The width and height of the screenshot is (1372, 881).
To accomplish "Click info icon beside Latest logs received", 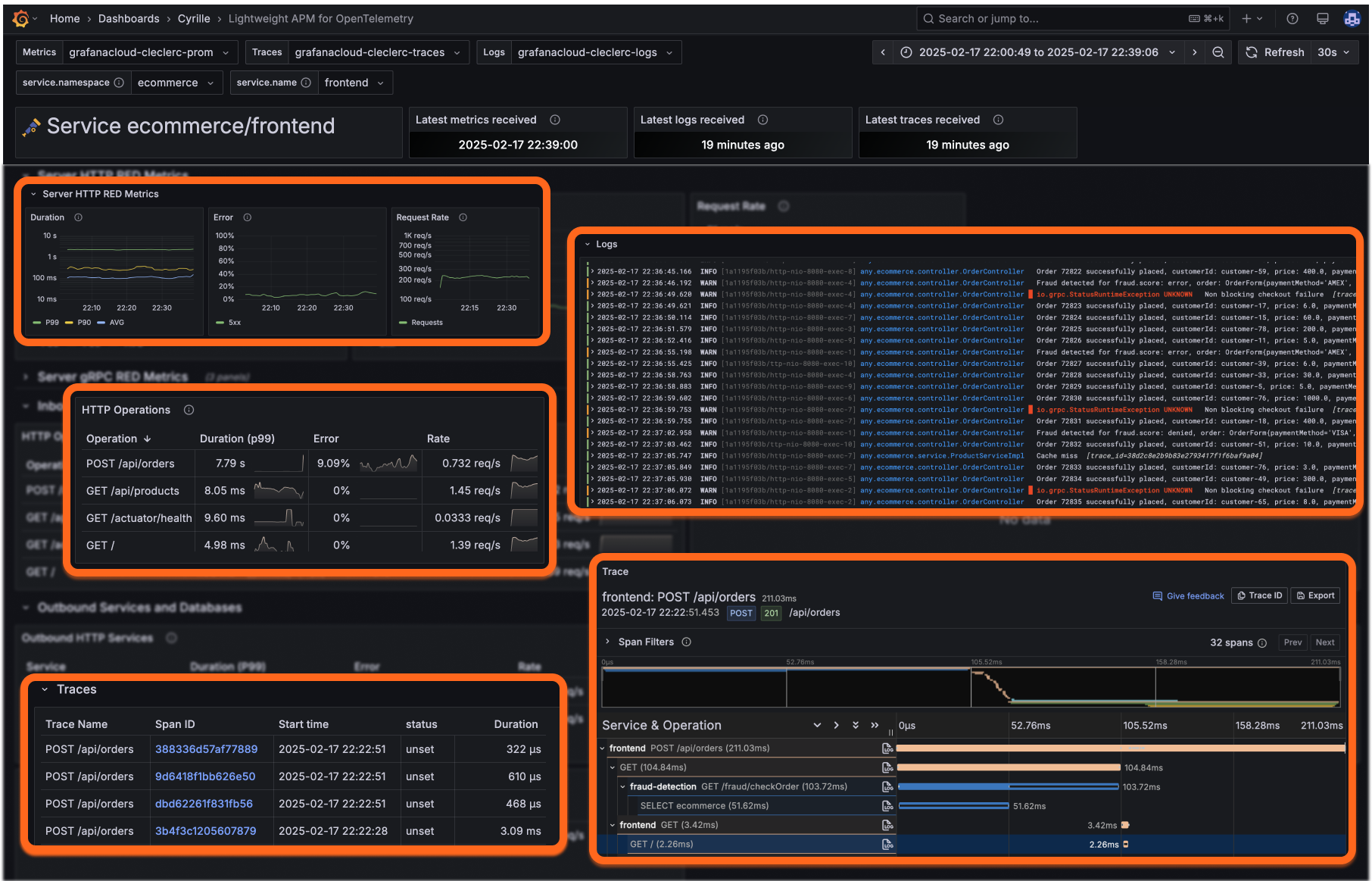I will (x=763, y=120).
